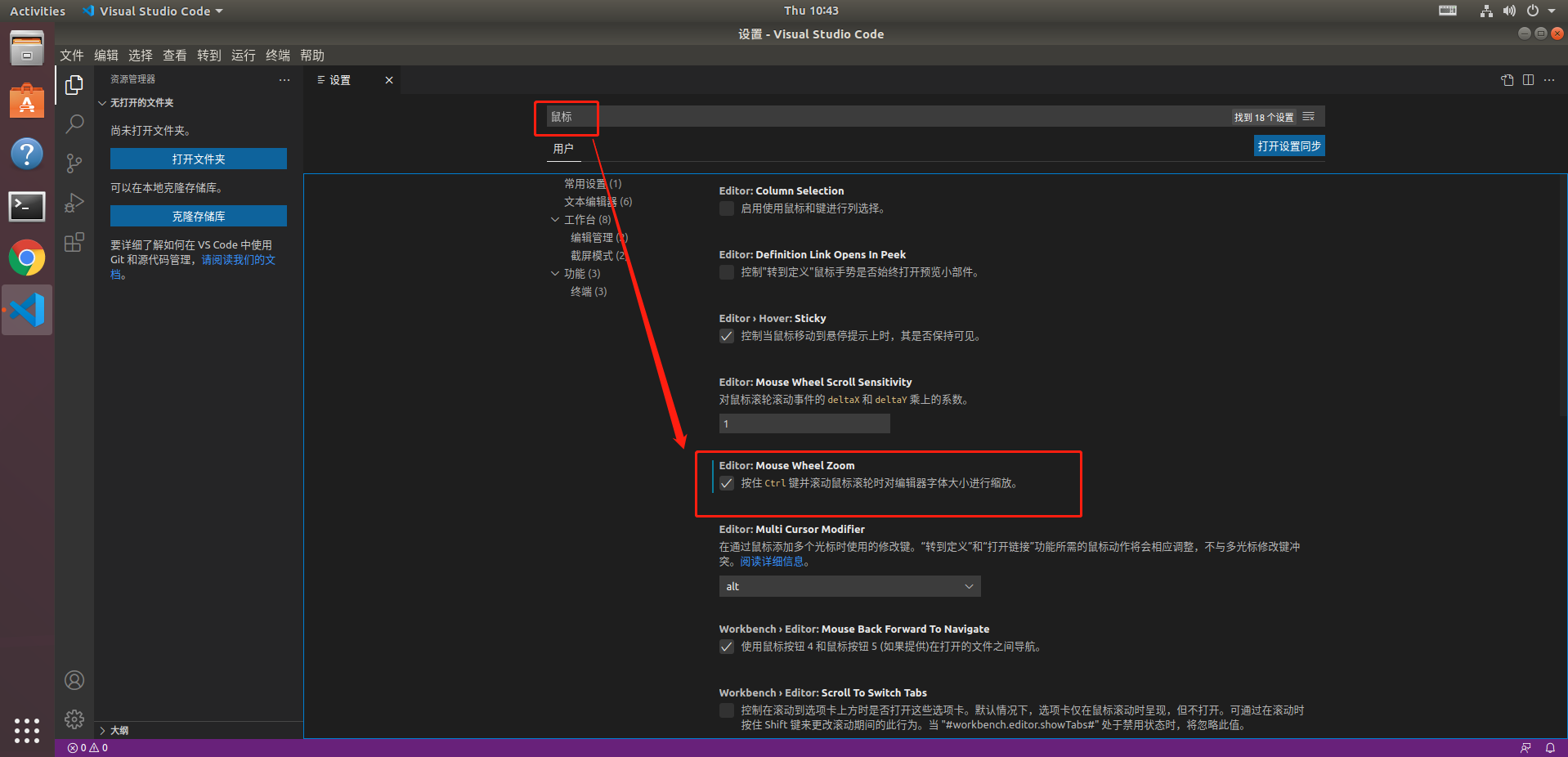Launch Google Chrome from dock
Viewport: 1568px width, 757px height.
click(x=27, y=258)
